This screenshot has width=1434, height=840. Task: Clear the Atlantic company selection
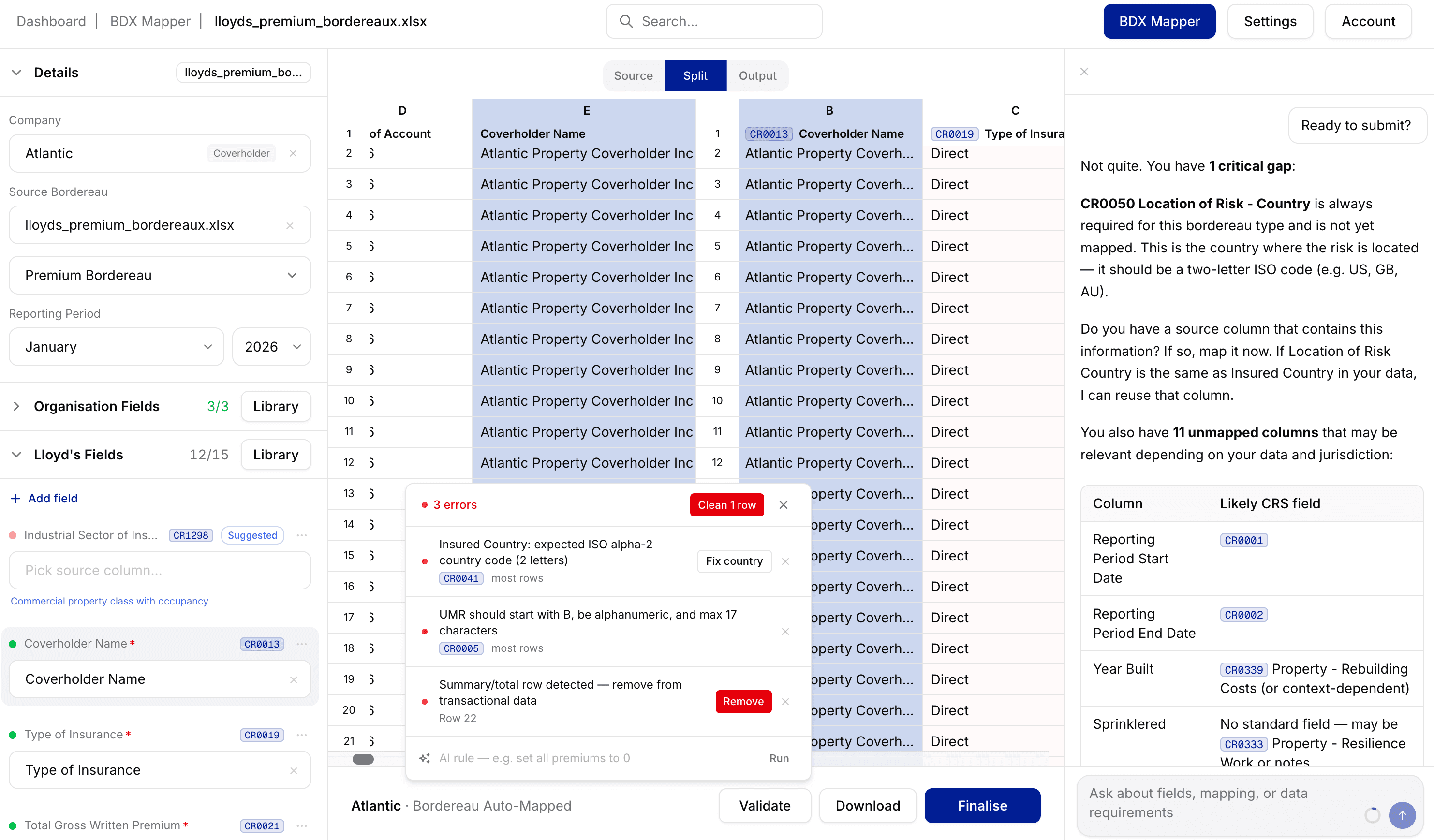(293, 153)
